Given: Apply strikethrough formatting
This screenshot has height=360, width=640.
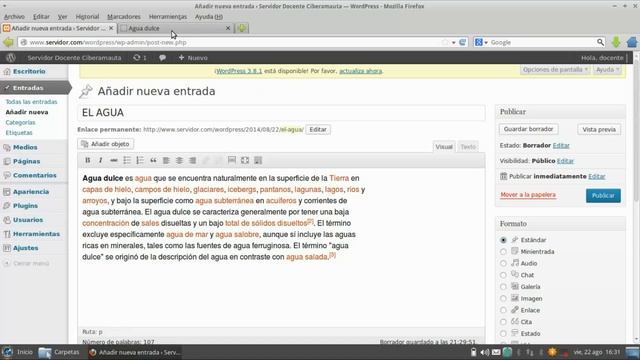Looking at the screenshot, I should pos(114,160).
